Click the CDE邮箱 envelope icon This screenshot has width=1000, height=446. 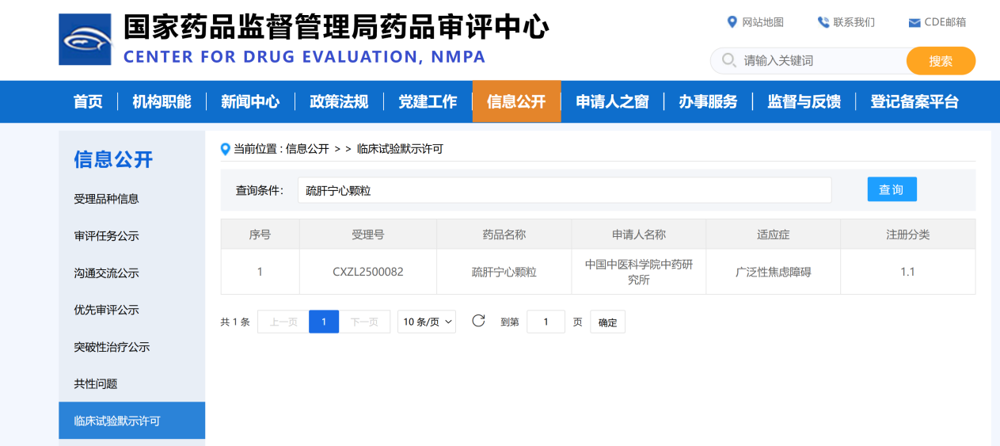[914, 22]
